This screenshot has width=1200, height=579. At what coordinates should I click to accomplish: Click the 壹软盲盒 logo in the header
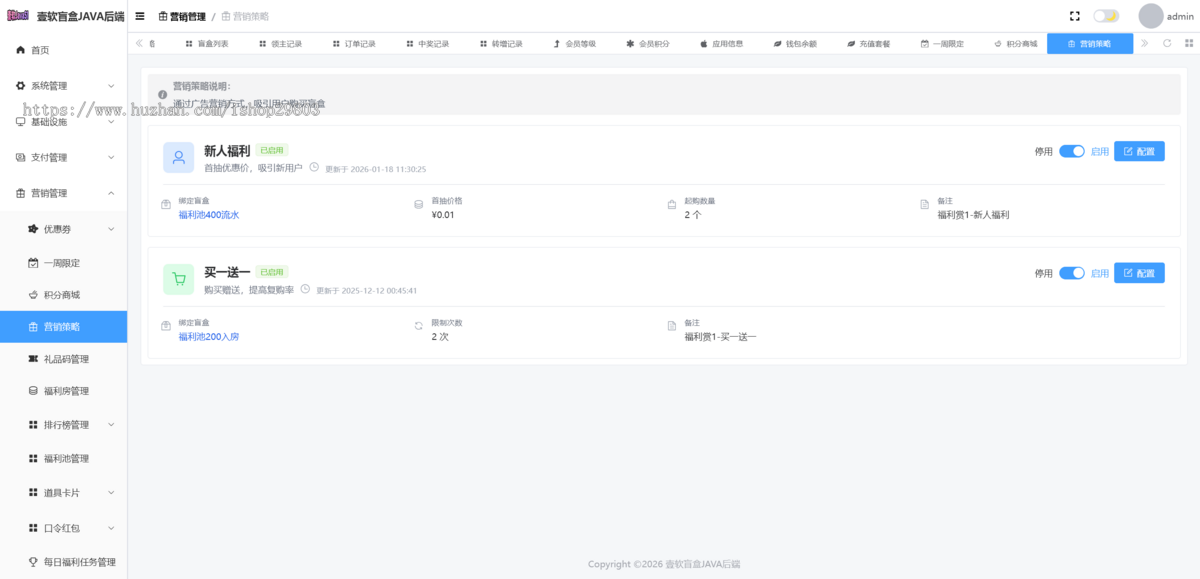17,16
